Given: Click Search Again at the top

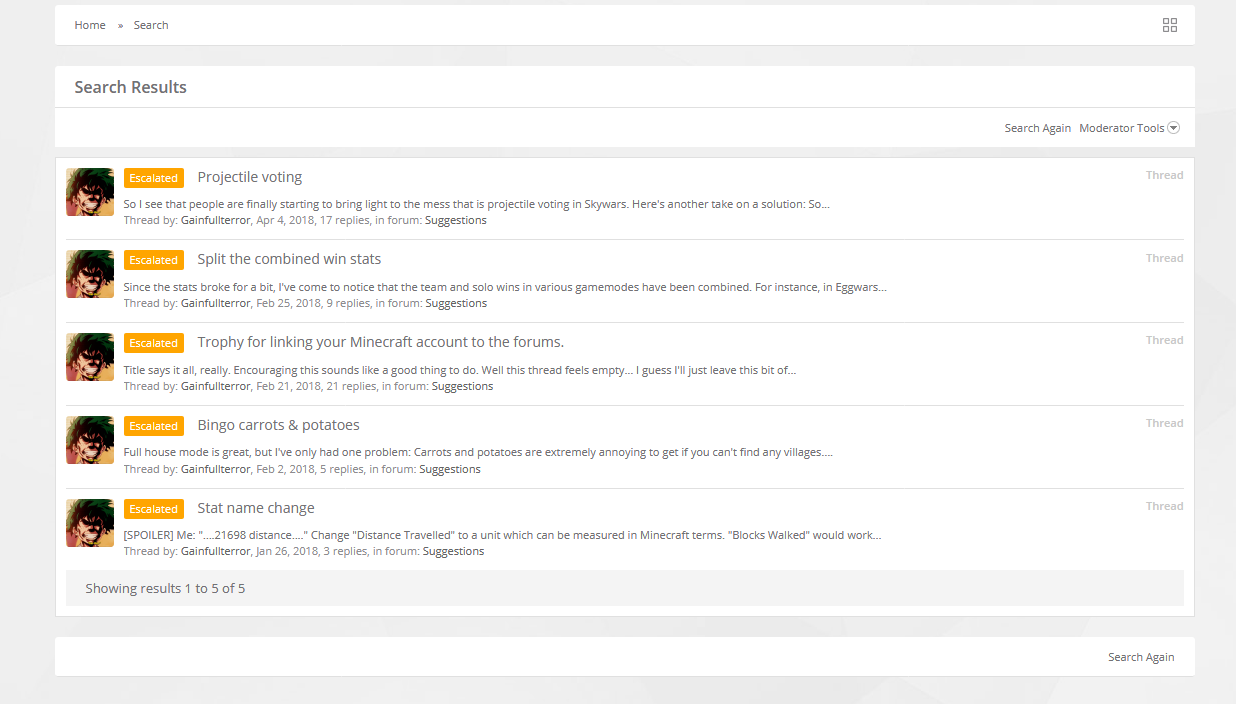Looking at the screenshot, I should [x=1038, y=128].
